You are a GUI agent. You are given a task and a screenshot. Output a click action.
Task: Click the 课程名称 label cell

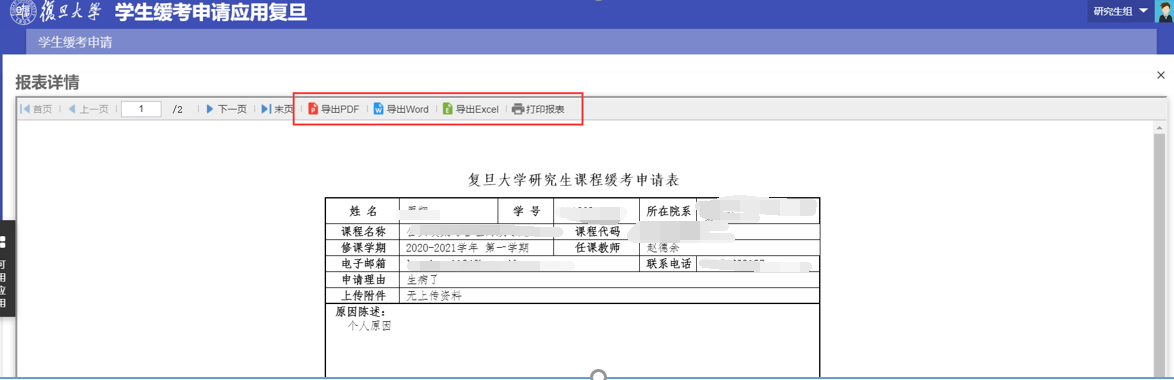coord(363,232)
